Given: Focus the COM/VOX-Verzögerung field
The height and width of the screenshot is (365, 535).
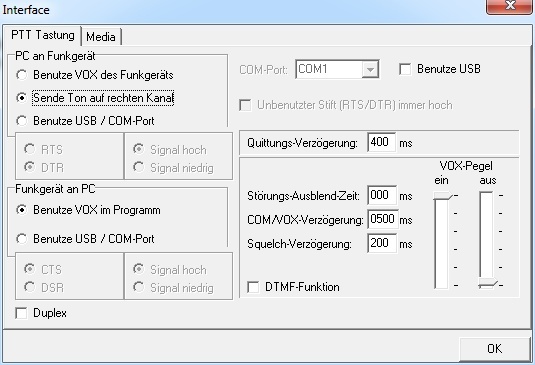Looking at the screenshot, I should (x=383, y=219).
